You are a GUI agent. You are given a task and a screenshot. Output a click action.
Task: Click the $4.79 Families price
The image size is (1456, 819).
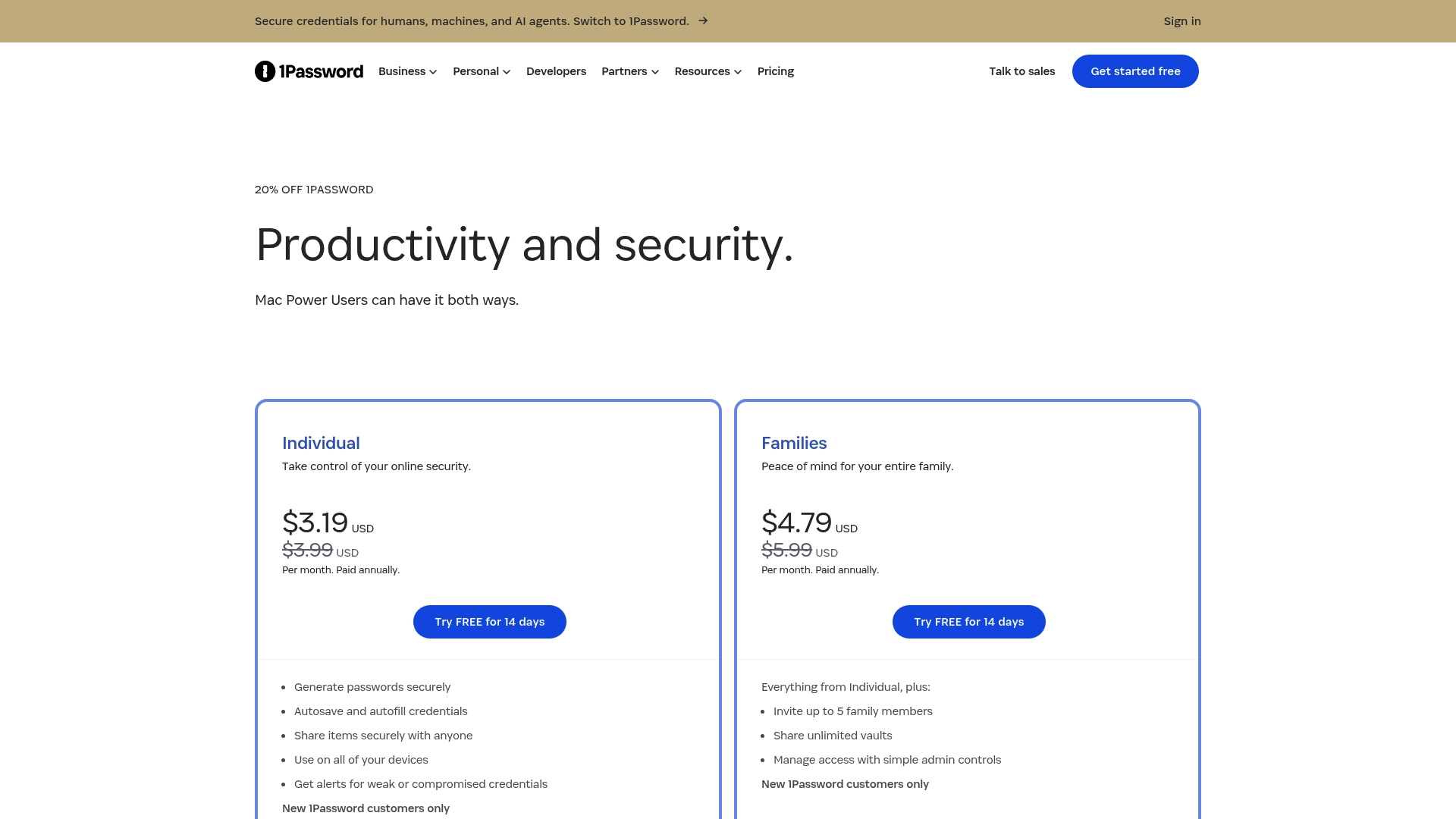pos(796,522)
